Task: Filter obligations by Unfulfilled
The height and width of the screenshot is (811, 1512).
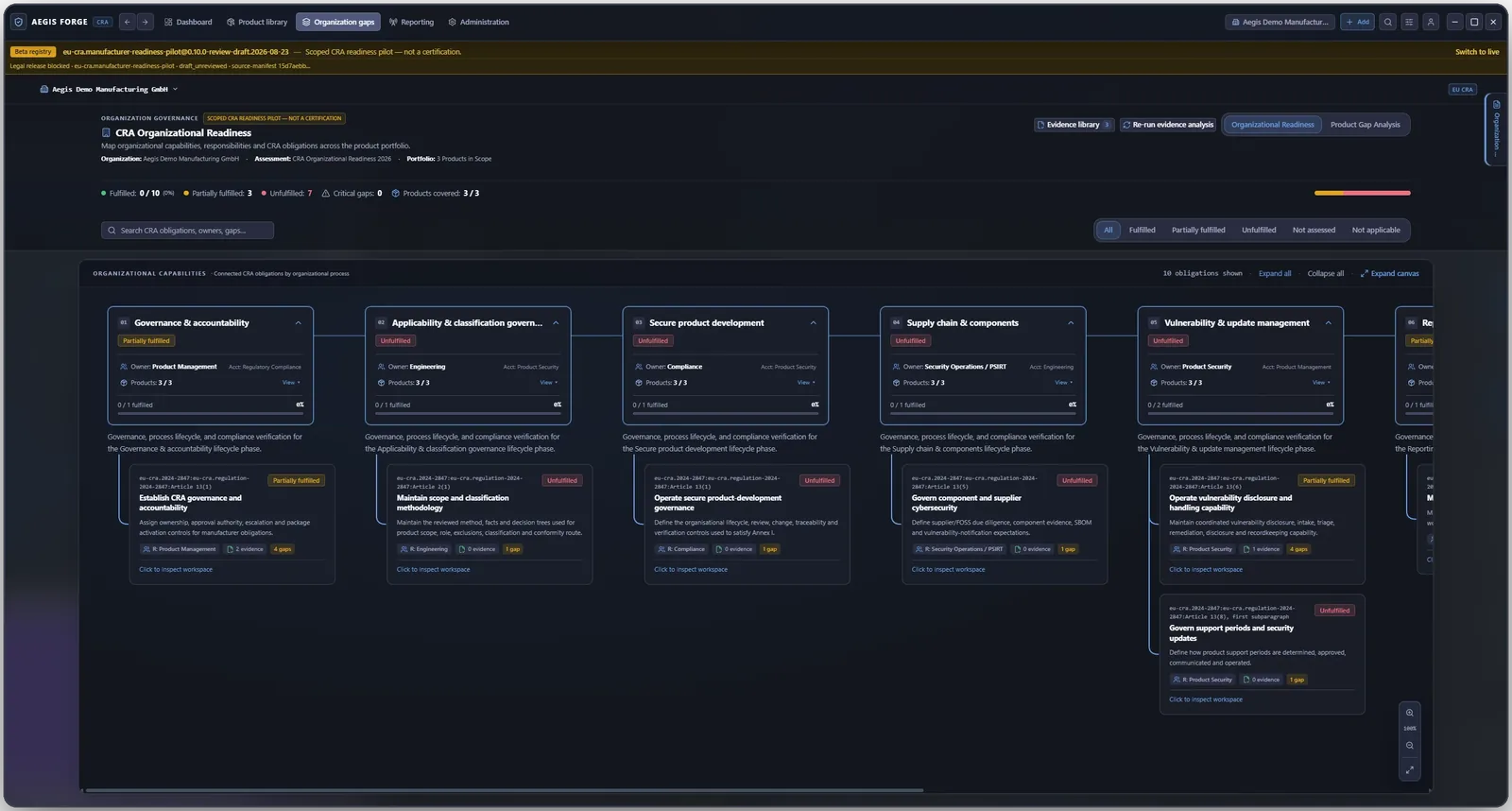Action: (1259, 230)
